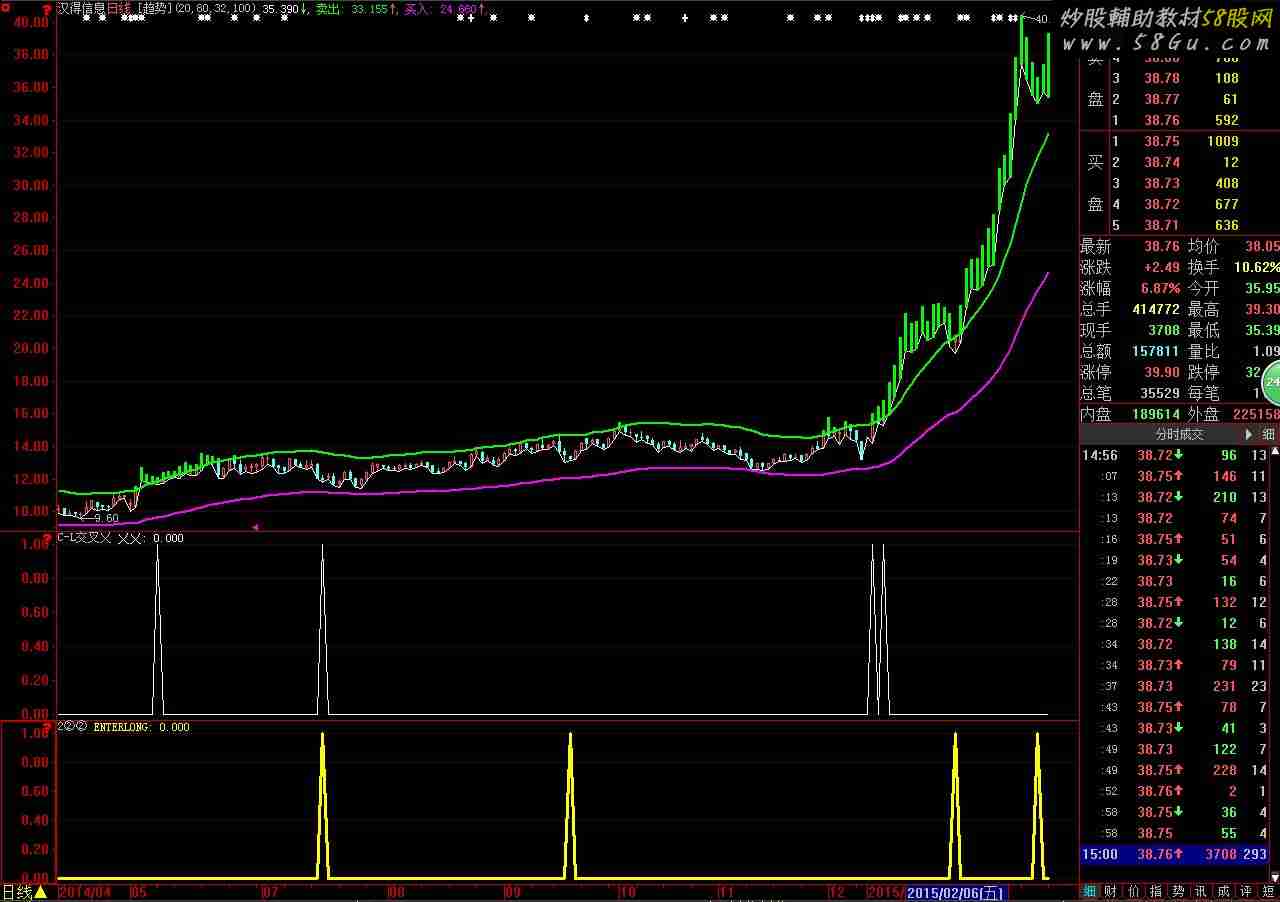
Task: Click the ENTERLONG: 0.000 indicator label
Action: tap(140, 727)
